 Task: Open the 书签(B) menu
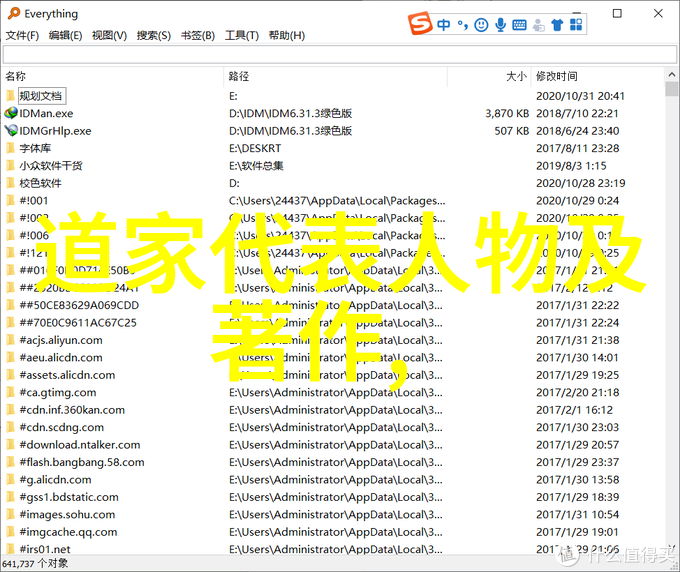[x=197, y=35]
